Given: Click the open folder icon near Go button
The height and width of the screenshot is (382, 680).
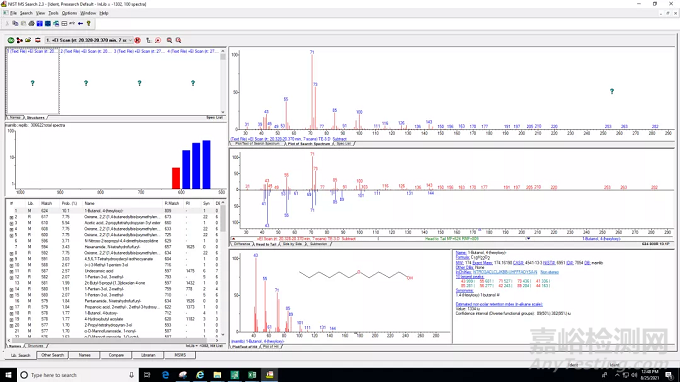Looking at the screenshot, I should 28,40.
